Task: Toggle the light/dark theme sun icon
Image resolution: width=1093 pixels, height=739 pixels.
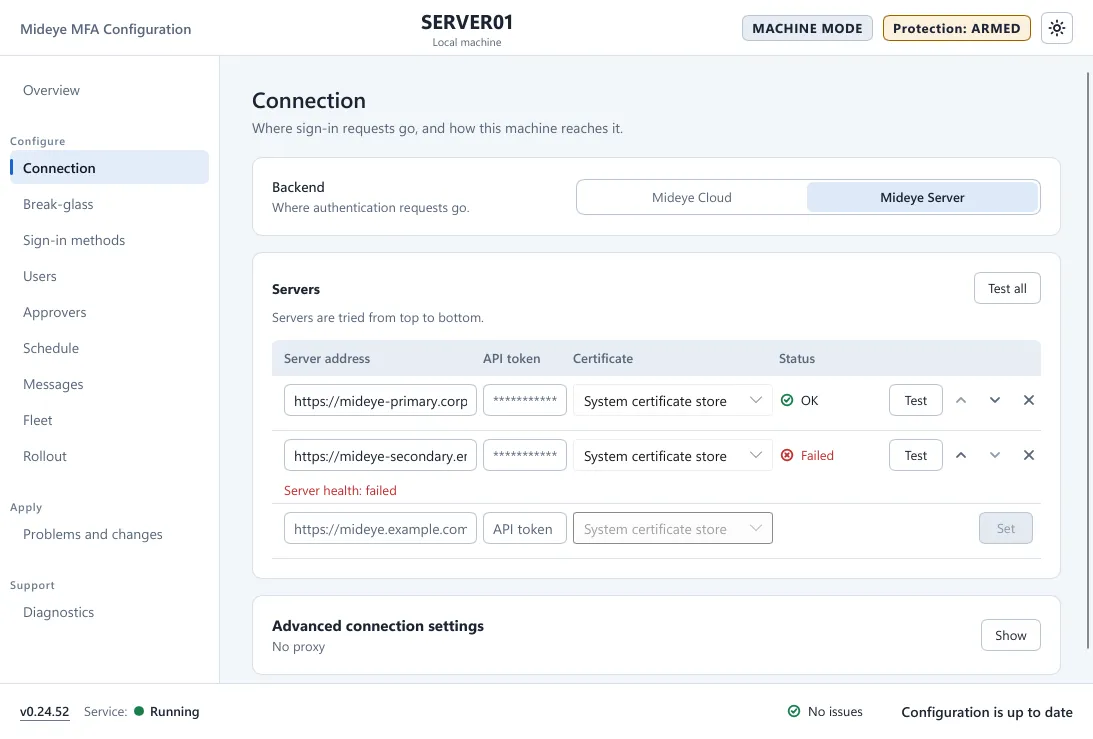Action: tap(1057, 29)
